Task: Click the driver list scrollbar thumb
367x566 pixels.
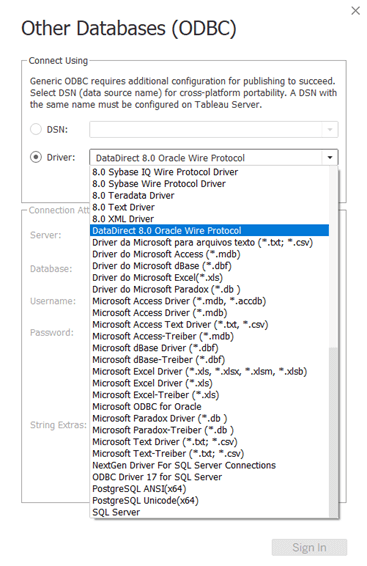Action: (333, 432)
